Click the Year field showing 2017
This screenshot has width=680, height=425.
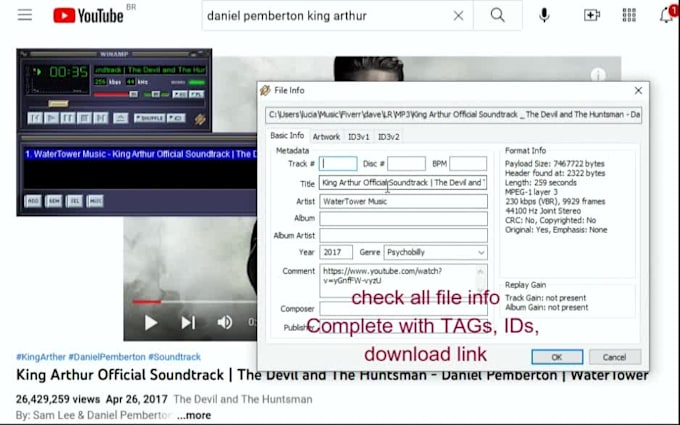click(336, 252)
